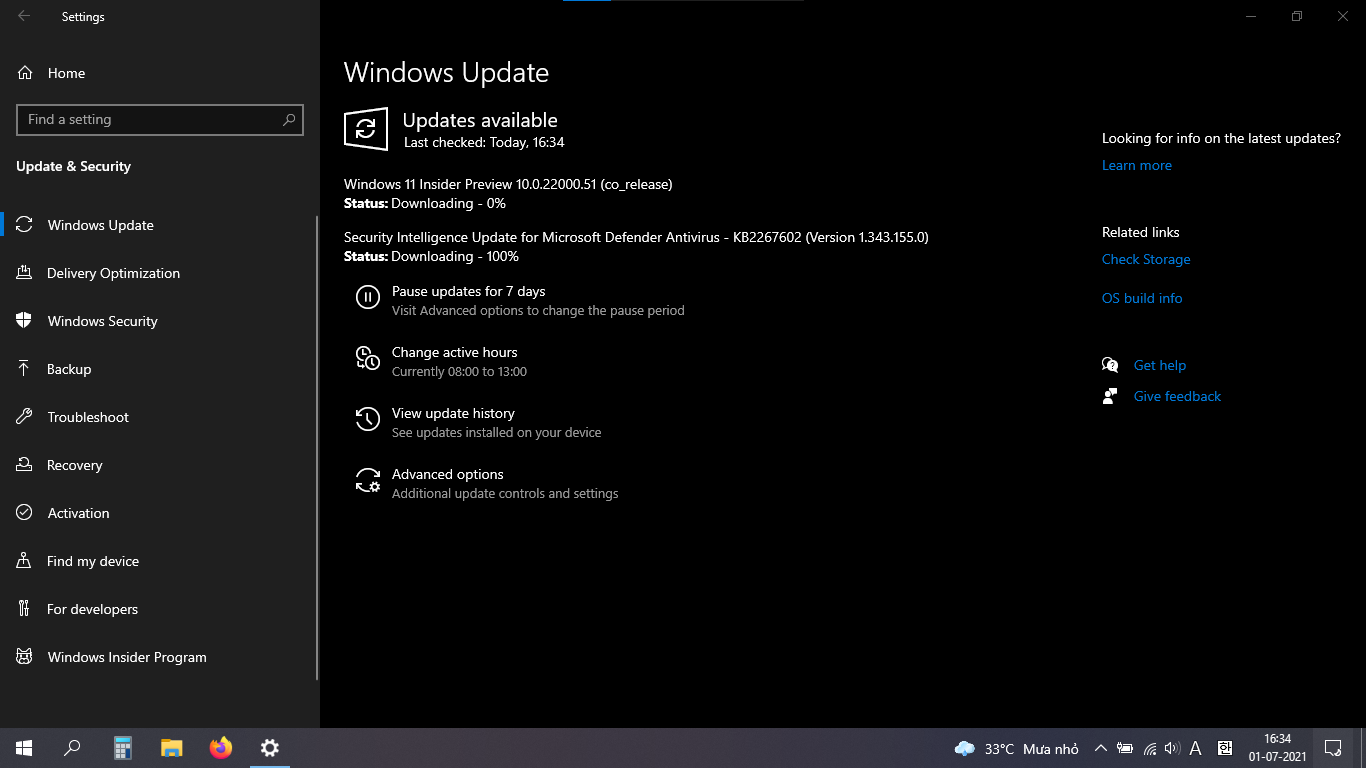The image size is (1366, 768).
Task: Click the Give feedback link
Action: coord(1177,396)
